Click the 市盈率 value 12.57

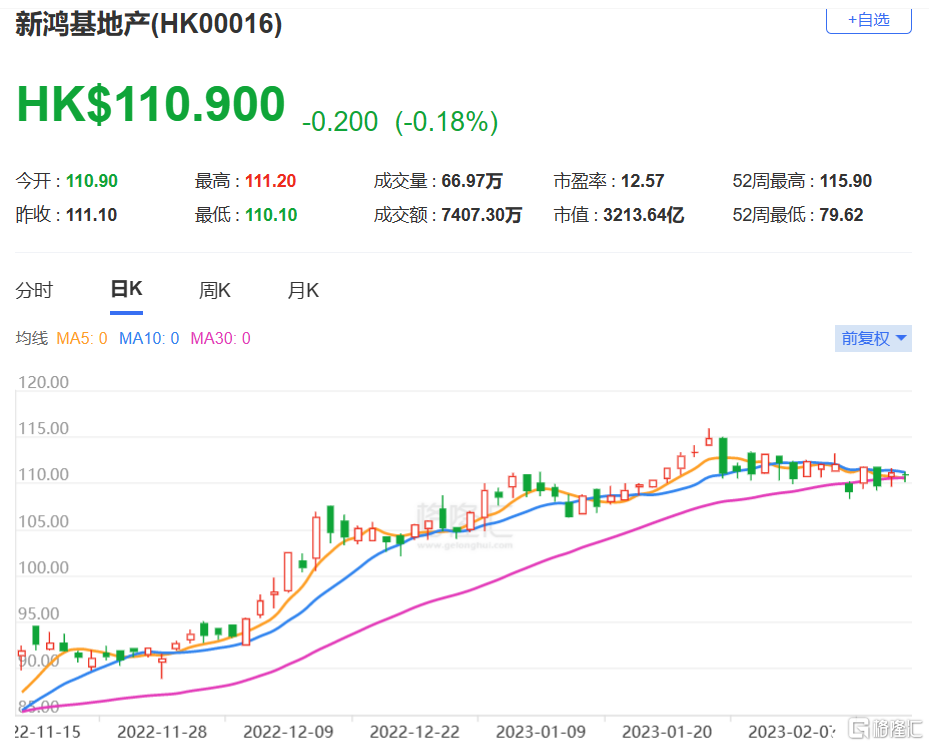(642, 181)
